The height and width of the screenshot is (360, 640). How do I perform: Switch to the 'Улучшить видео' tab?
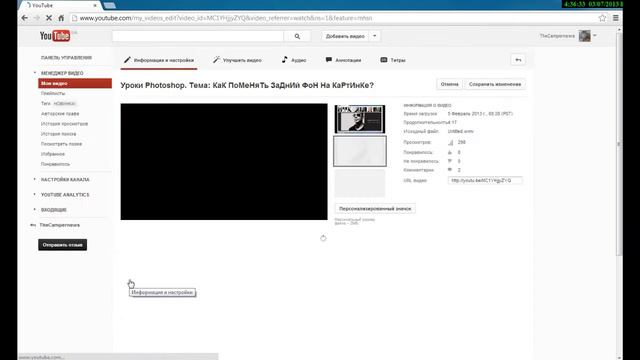237,60
